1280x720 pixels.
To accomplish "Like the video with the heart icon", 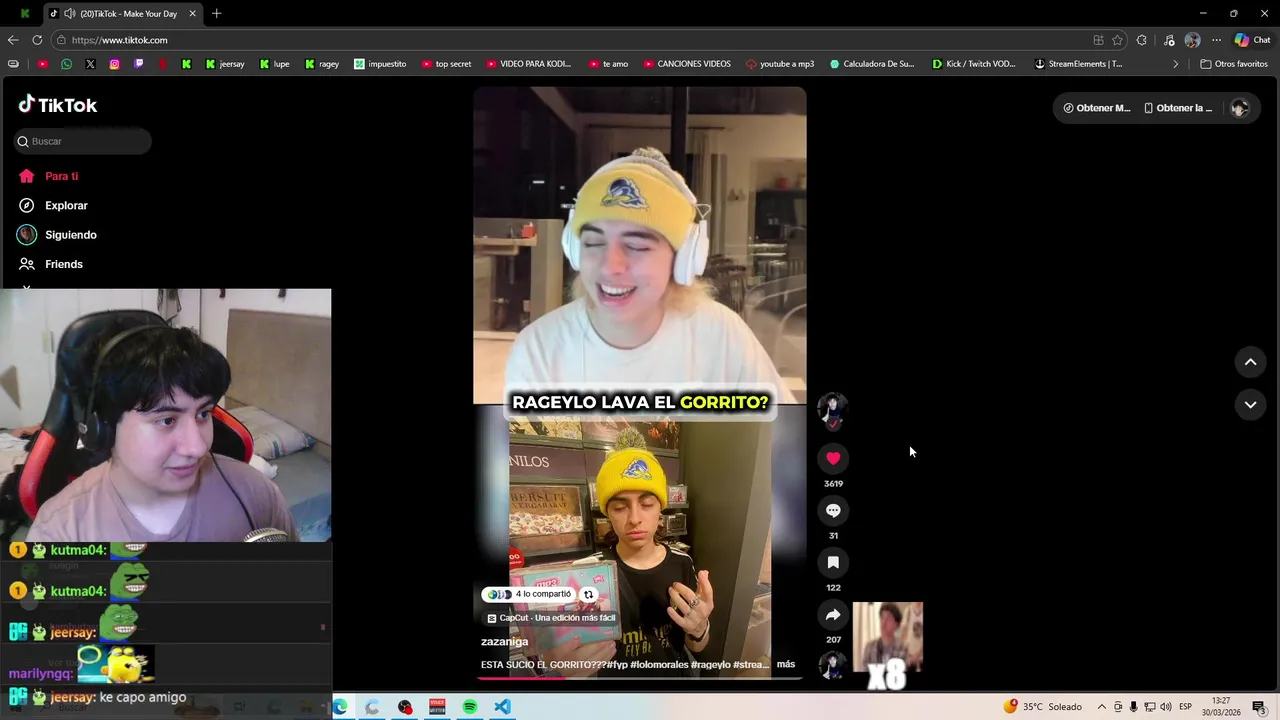I will coord(833,458).
